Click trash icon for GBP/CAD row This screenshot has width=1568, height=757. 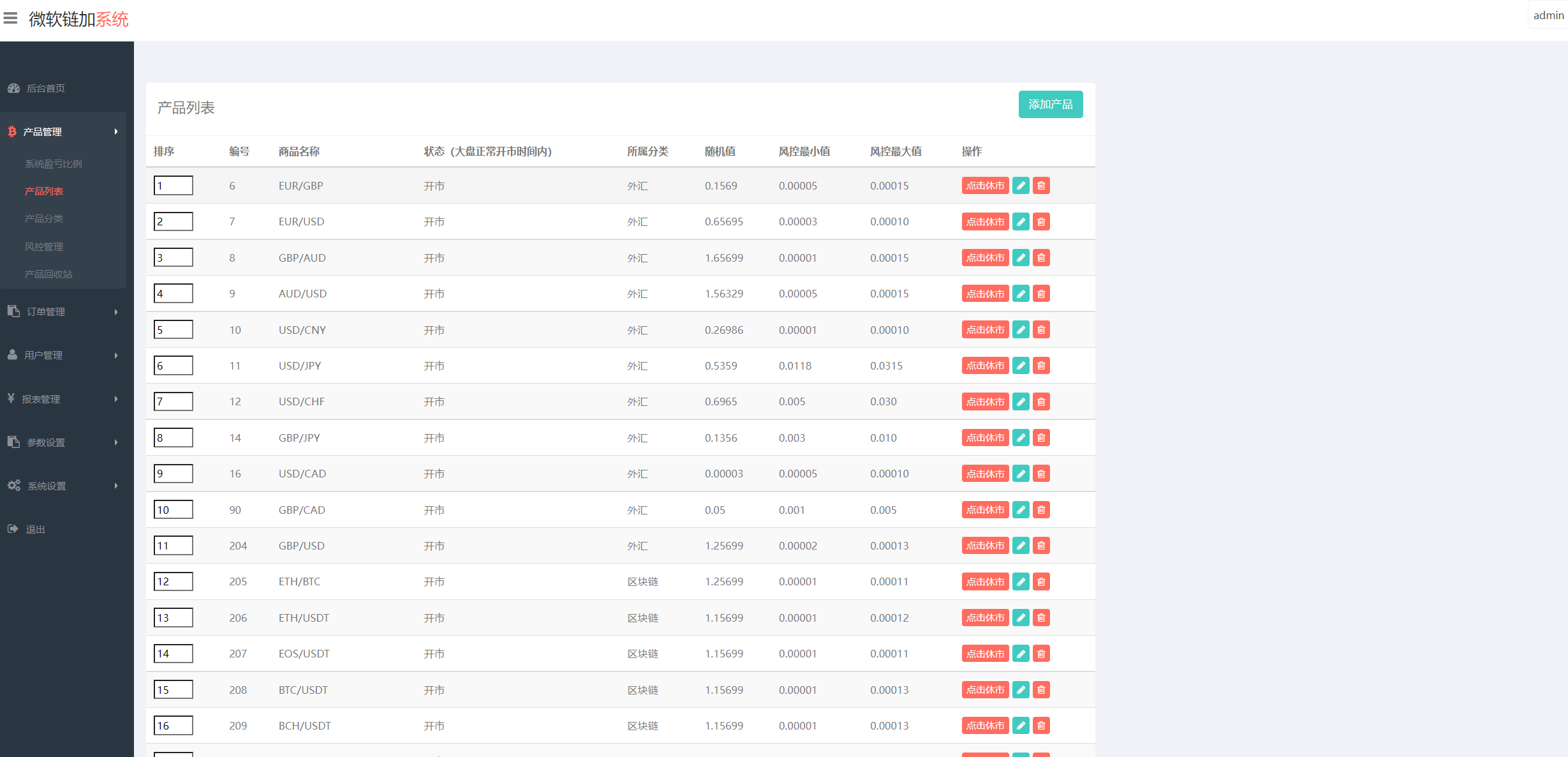[1041, 510]
